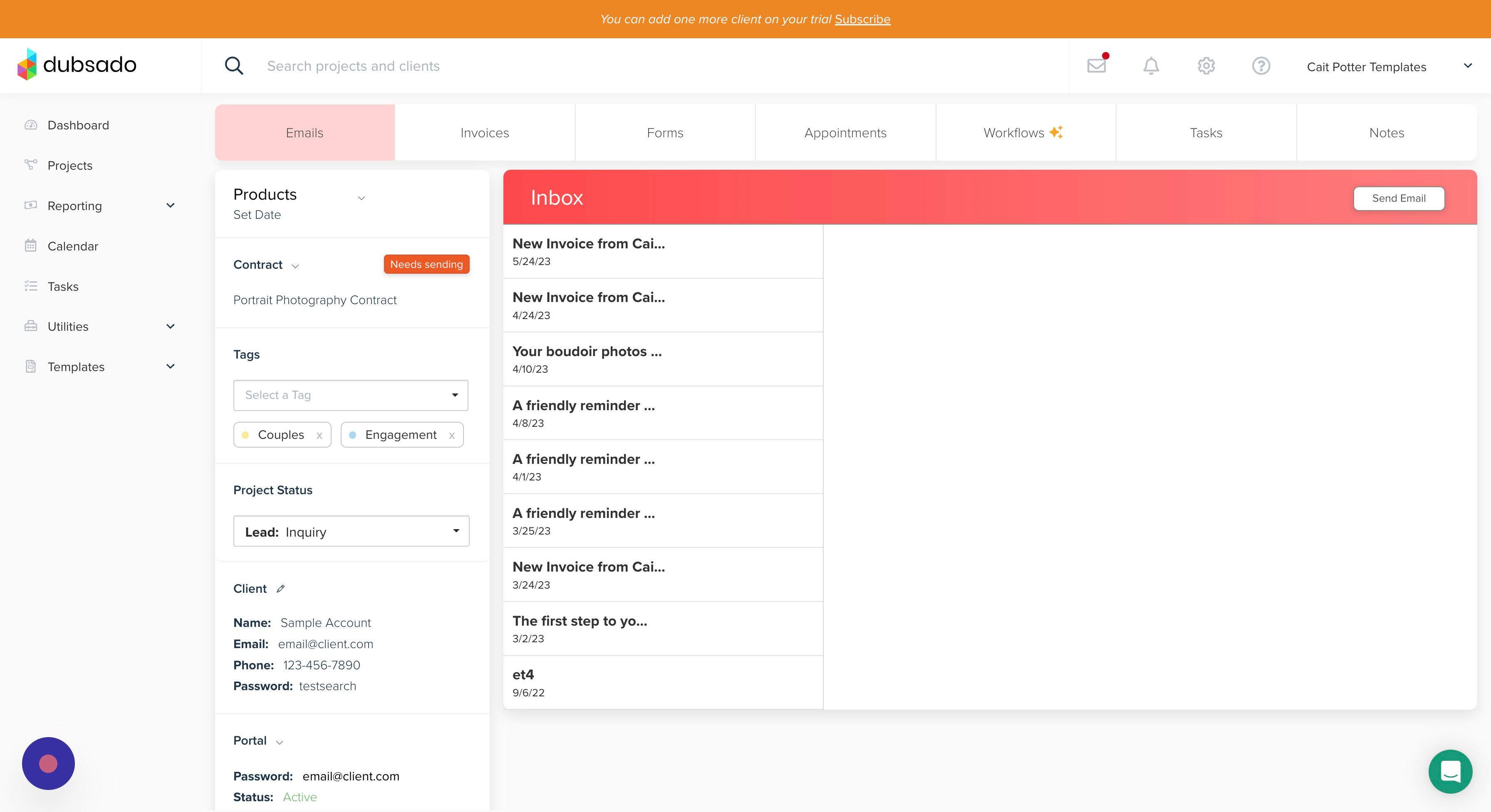Remove the Engagement tag
This screenshot has height=812, width=1491.
coord(451,435)
